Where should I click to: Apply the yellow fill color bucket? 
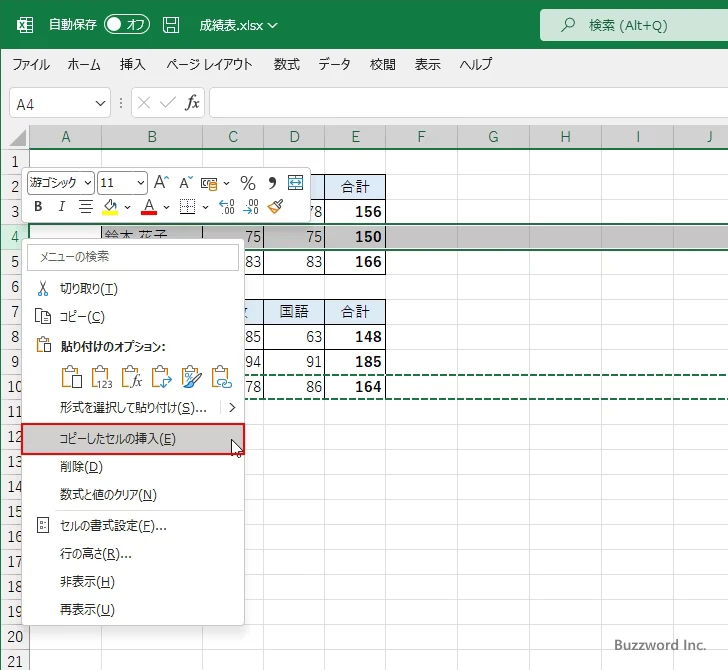pyautogui.click(x=110, y=207)
